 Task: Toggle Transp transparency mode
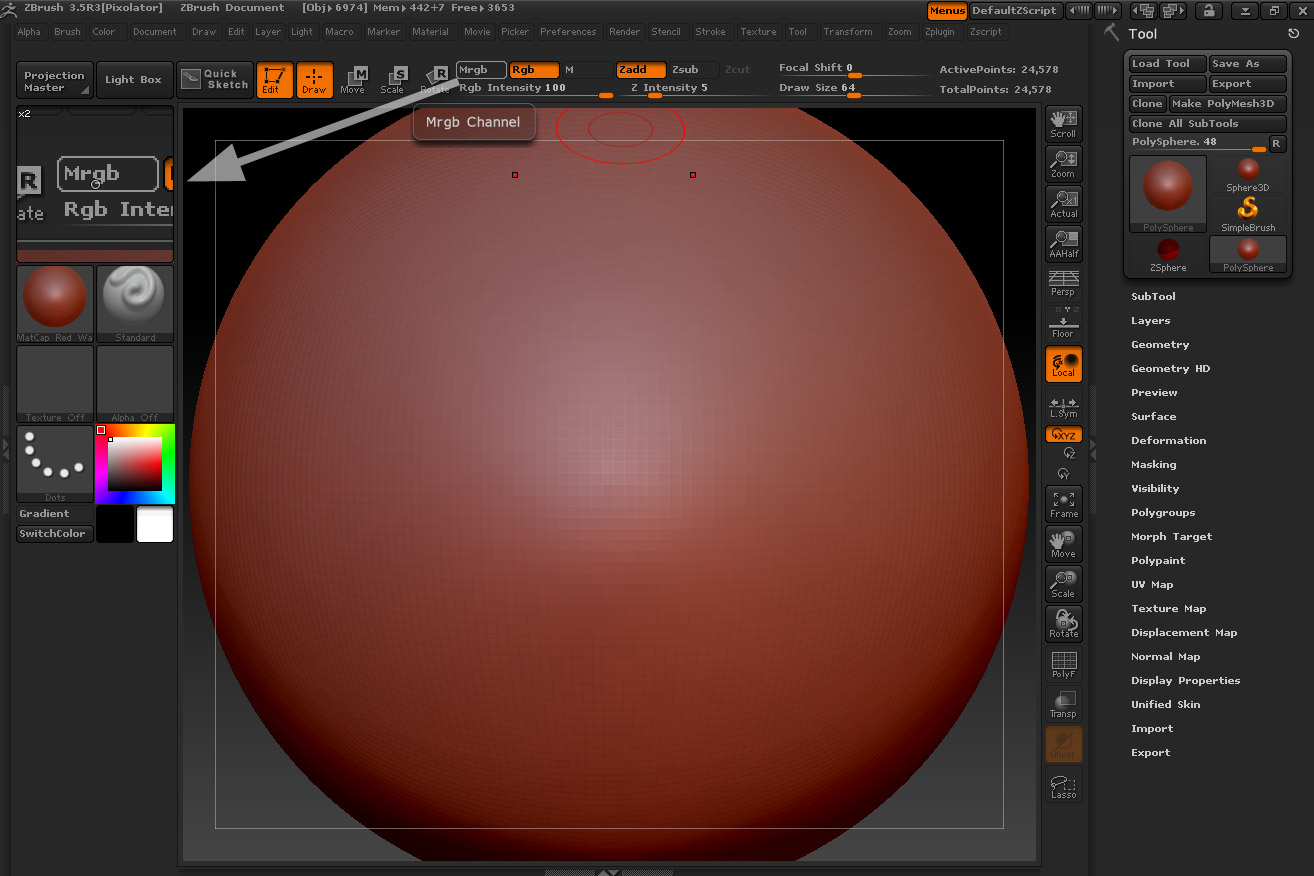tap(1063, 704)
